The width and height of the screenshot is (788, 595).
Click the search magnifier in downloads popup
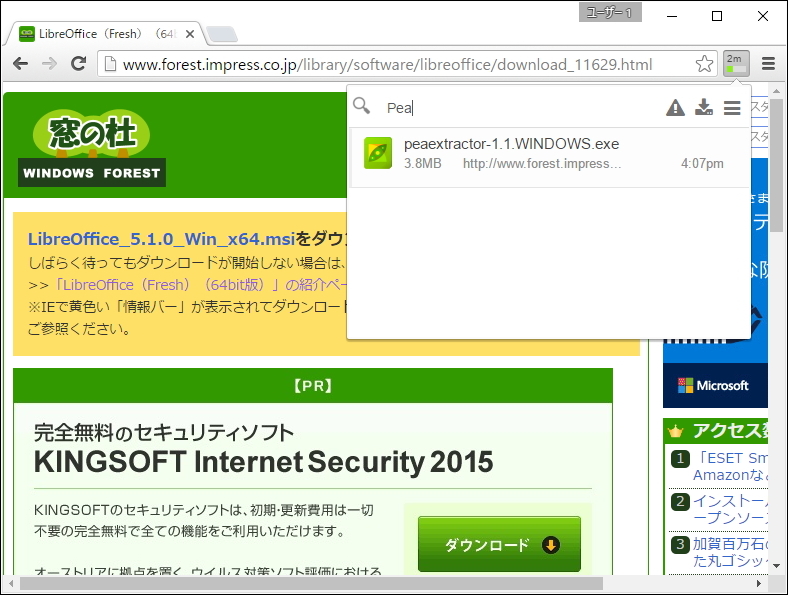[361, 106]
